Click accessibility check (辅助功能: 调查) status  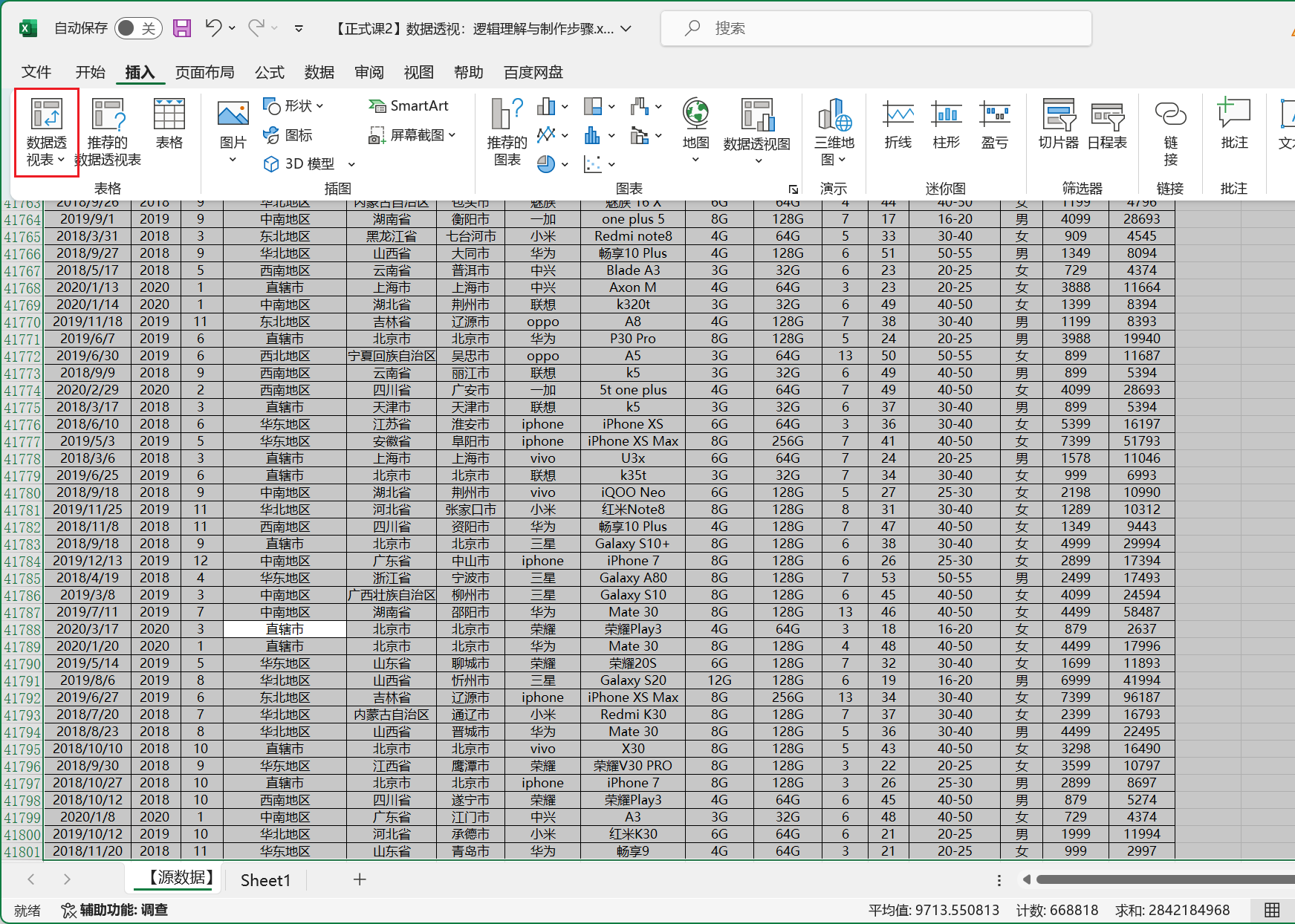(x=114, y=910)
